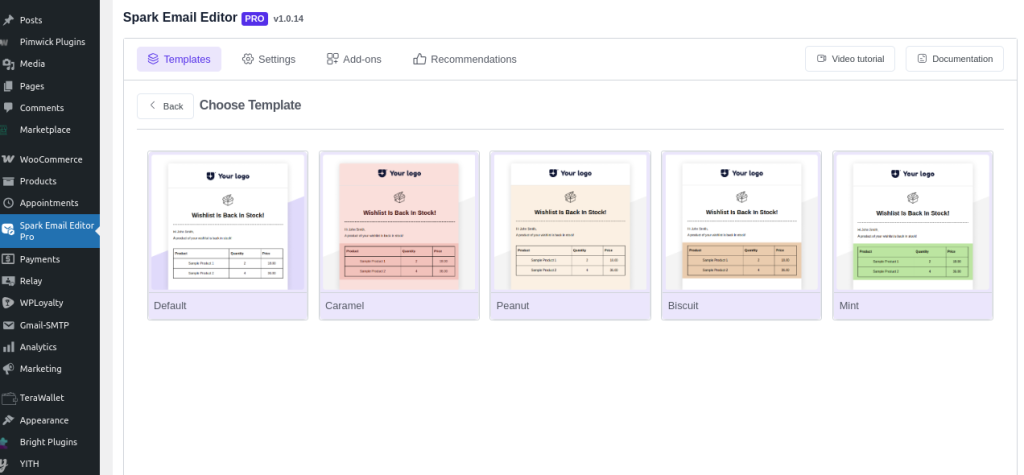Screen dimensions: 1024x475
Task: Click the Marketing megaphone icon
Action: (8, 369)
